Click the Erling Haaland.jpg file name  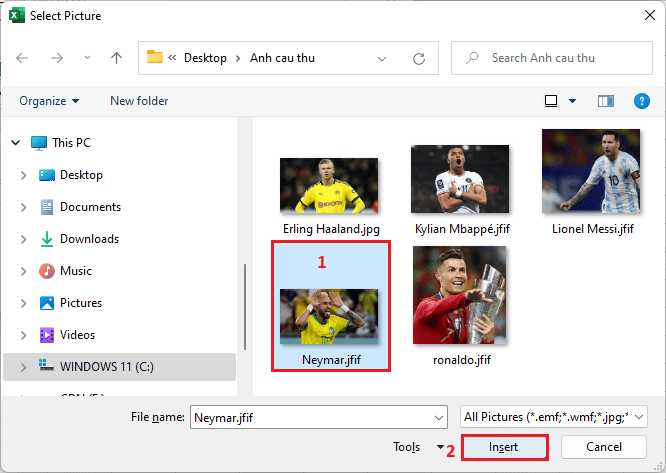coord(331,229)
